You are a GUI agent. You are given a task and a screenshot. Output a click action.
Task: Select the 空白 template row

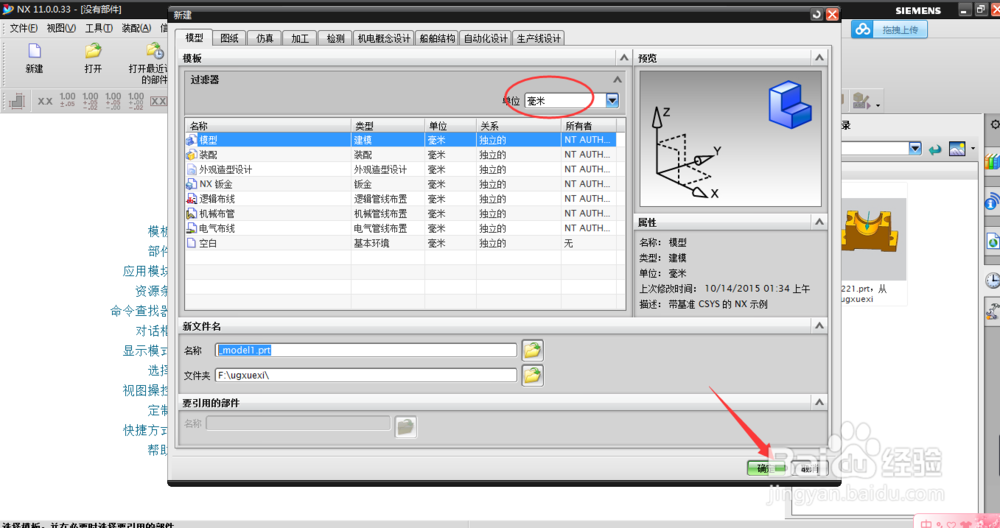click(x=401, y=243)
